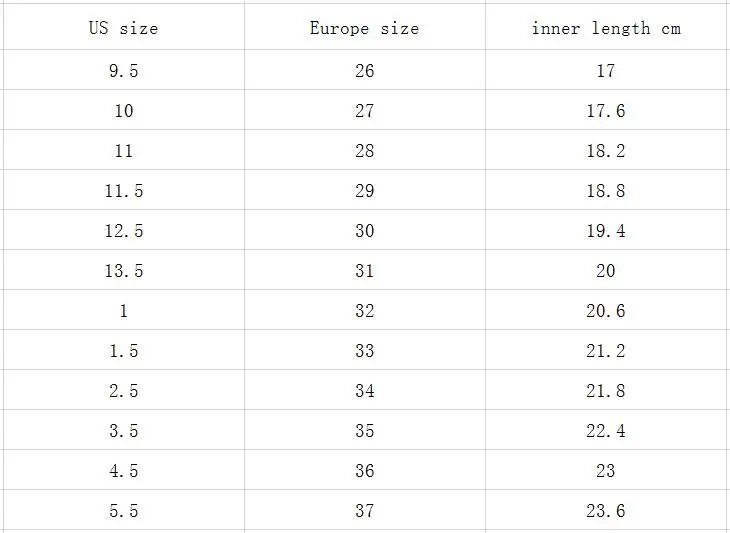Click the inner length 23 cell

point(608,470)
